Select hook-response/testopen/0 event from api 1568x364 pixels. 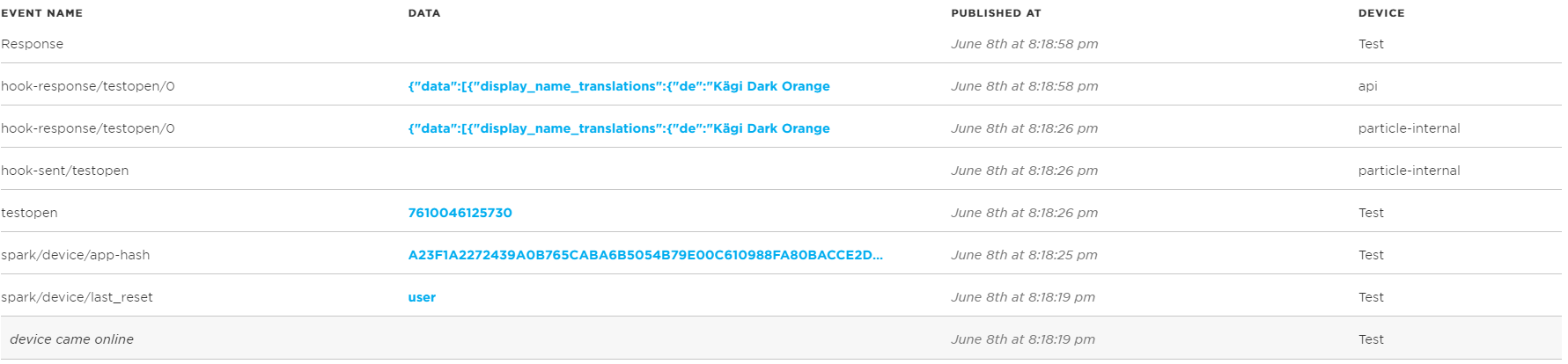pyautogui.click(x=88, y=86)
